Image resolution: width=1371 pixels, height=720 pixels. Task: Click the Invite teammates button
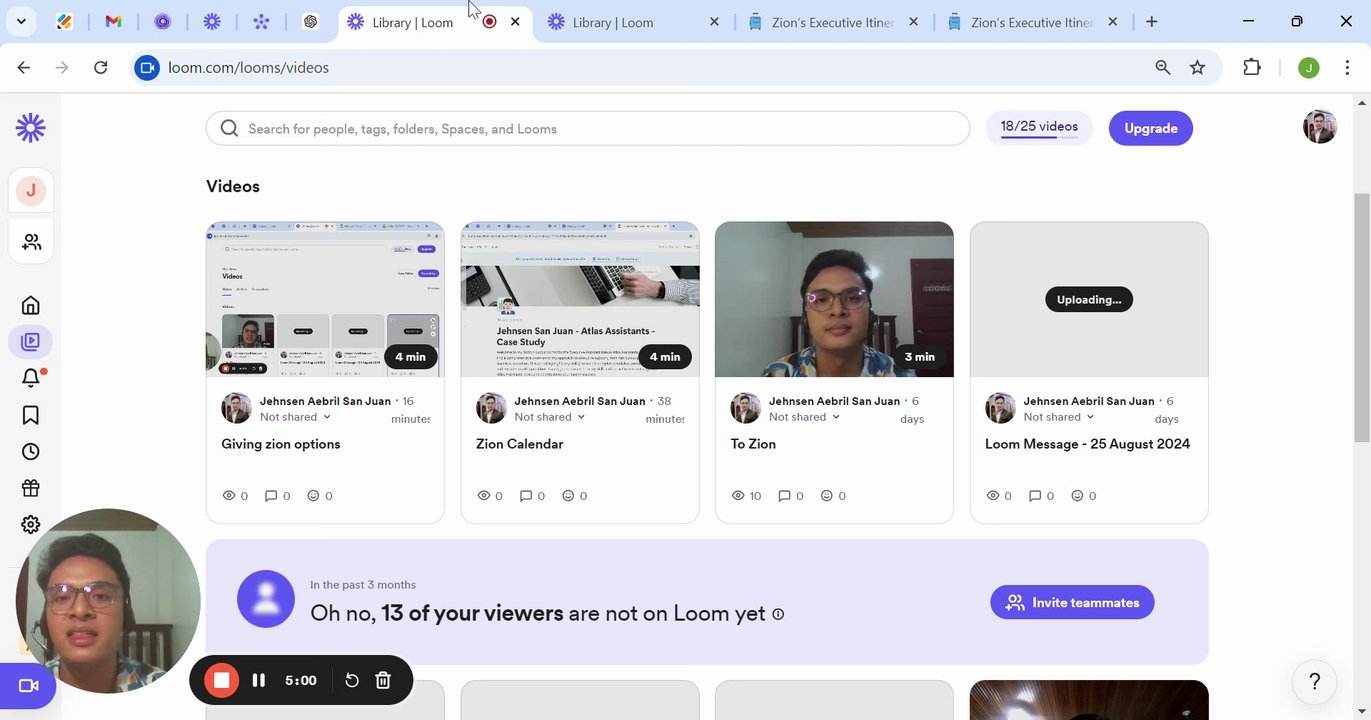(x=1072, y=603)
